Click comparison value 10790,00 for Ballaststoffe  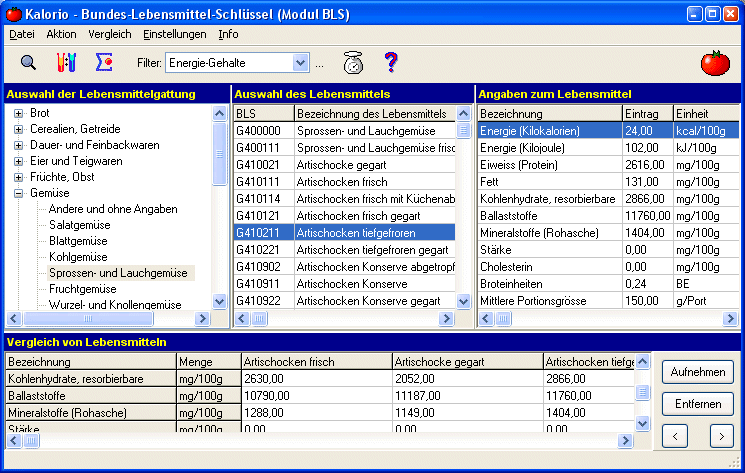(316, 396)
